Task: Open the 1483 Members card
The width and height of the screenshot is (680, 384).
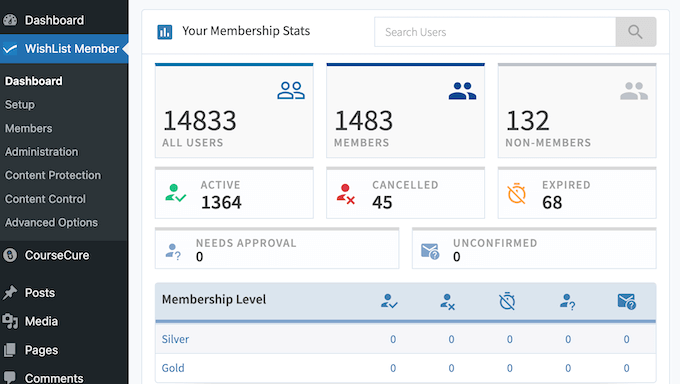Action: (x=405, y=111)
